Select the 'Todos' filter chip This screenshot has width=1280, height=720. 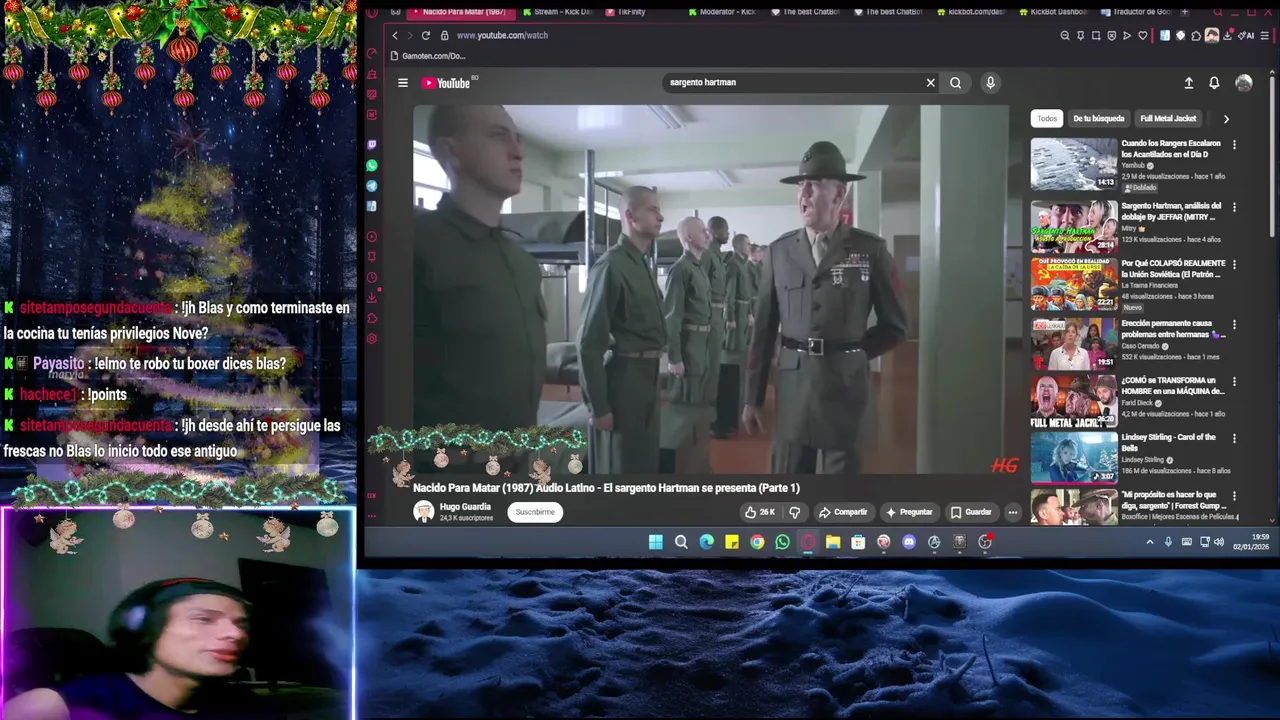click(1047, 118)
